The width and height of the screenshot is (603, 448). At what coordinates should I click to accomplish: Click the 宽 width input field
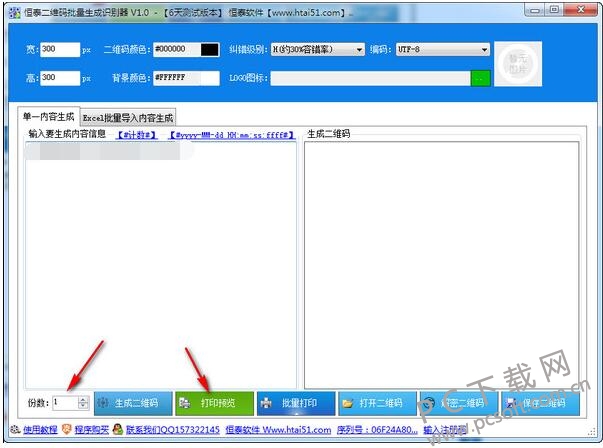pyautogui.click(x=60, y=50)
